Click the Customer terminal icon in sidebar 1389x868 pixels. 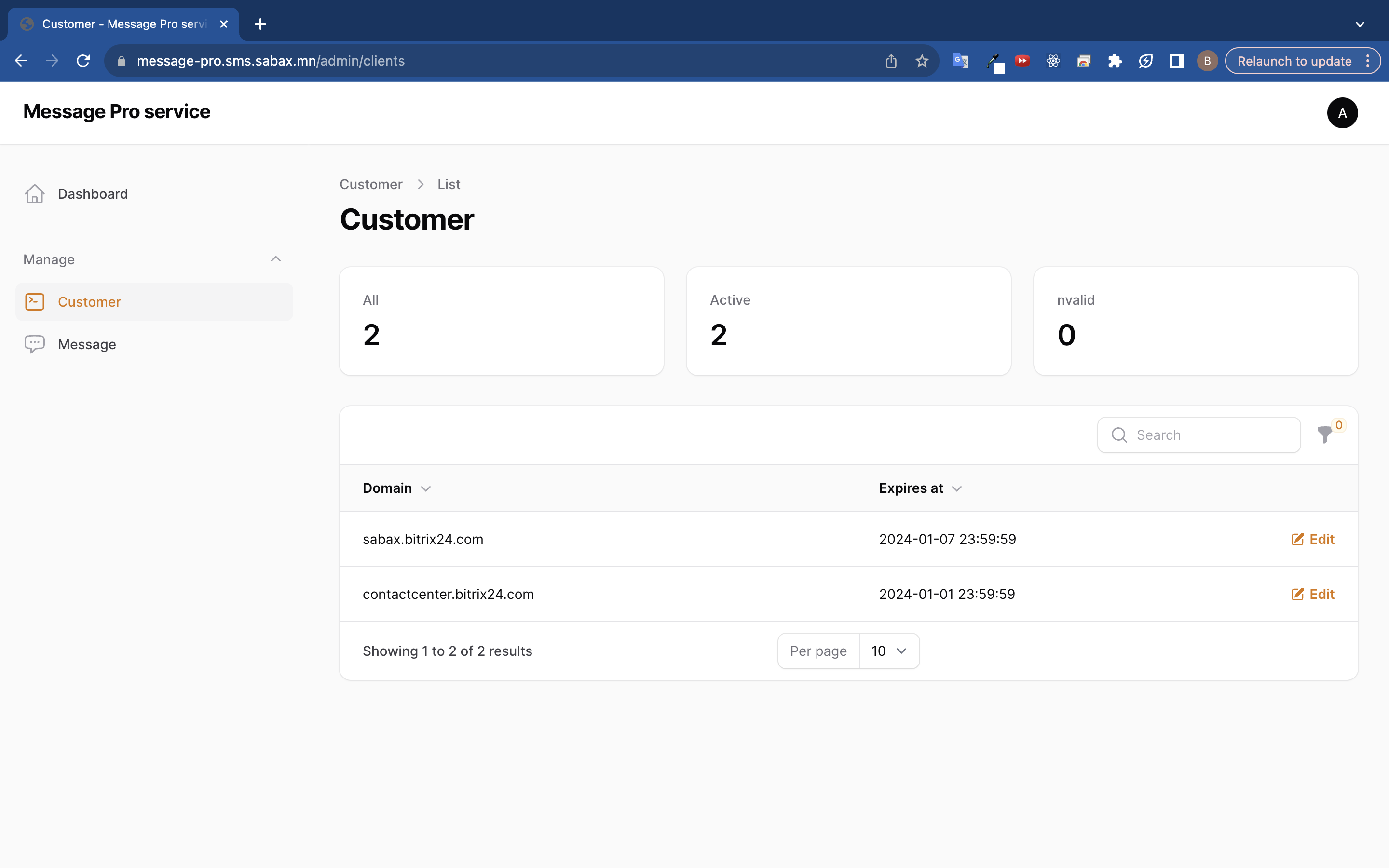(34, 302)
